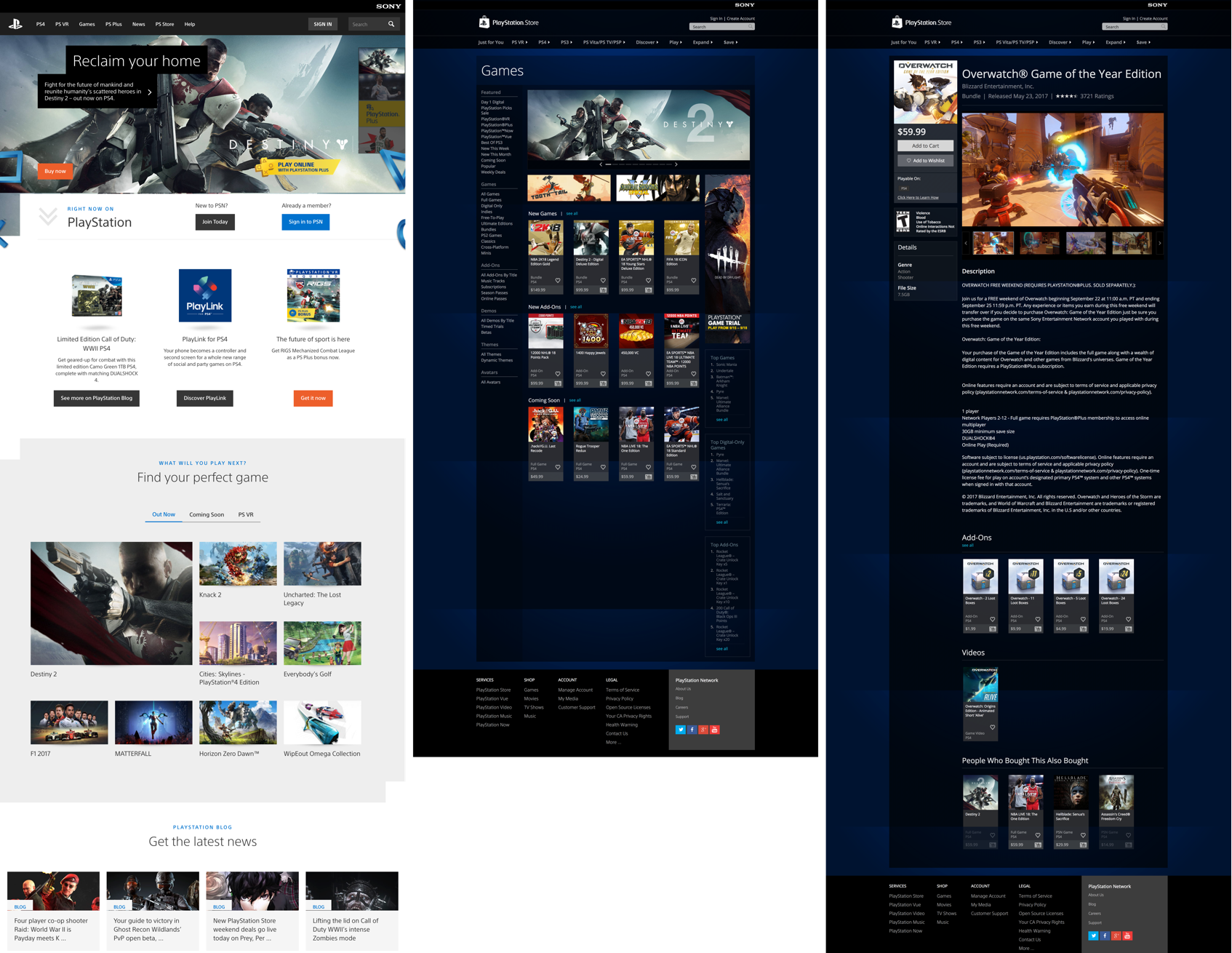Open 'Free-To-Play' in the Games sidebar

coord(492,218)
